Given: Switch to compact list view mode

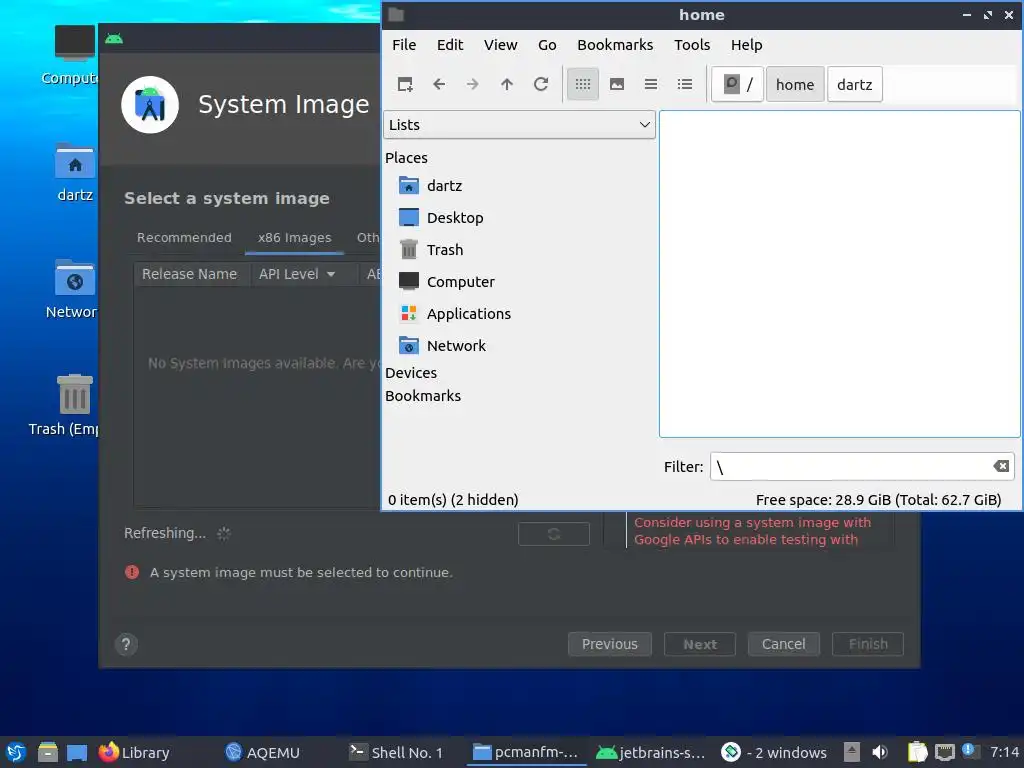Looking at the screenshot, I should [x=650, y=84].
